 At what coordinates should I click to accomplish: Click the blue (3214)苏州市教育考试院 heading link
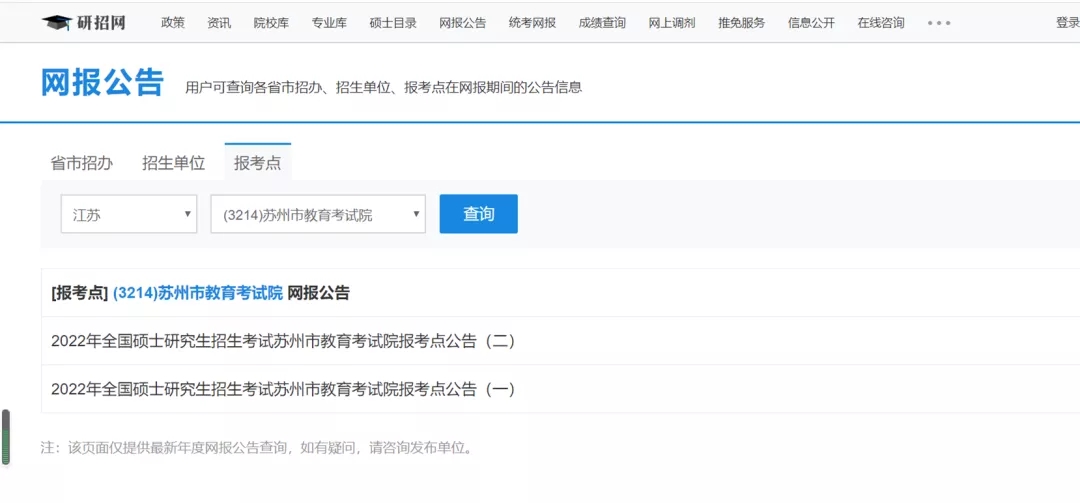(198, 293)
